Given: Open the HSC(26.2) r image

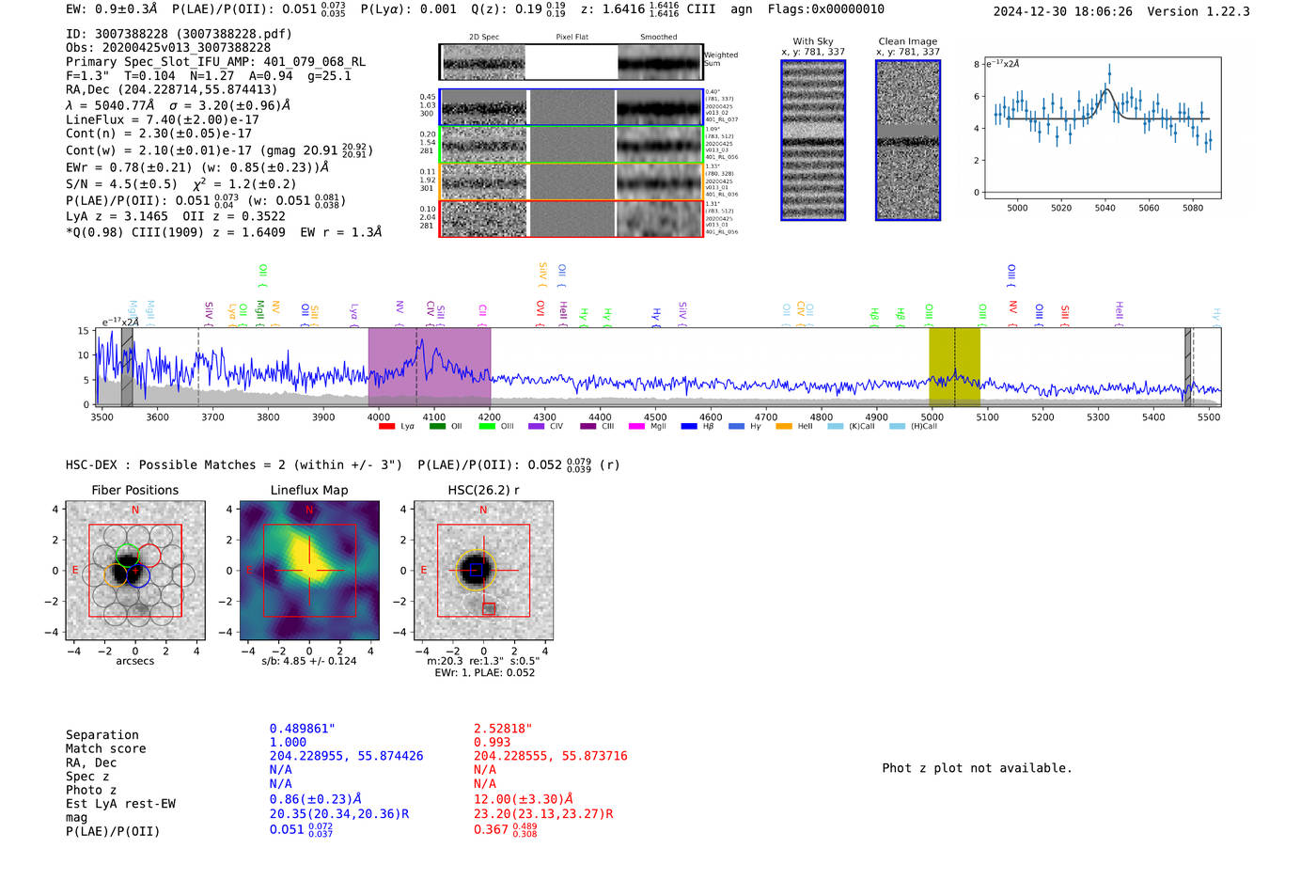Looking at the screenshot, I should [x=483, y=571].
